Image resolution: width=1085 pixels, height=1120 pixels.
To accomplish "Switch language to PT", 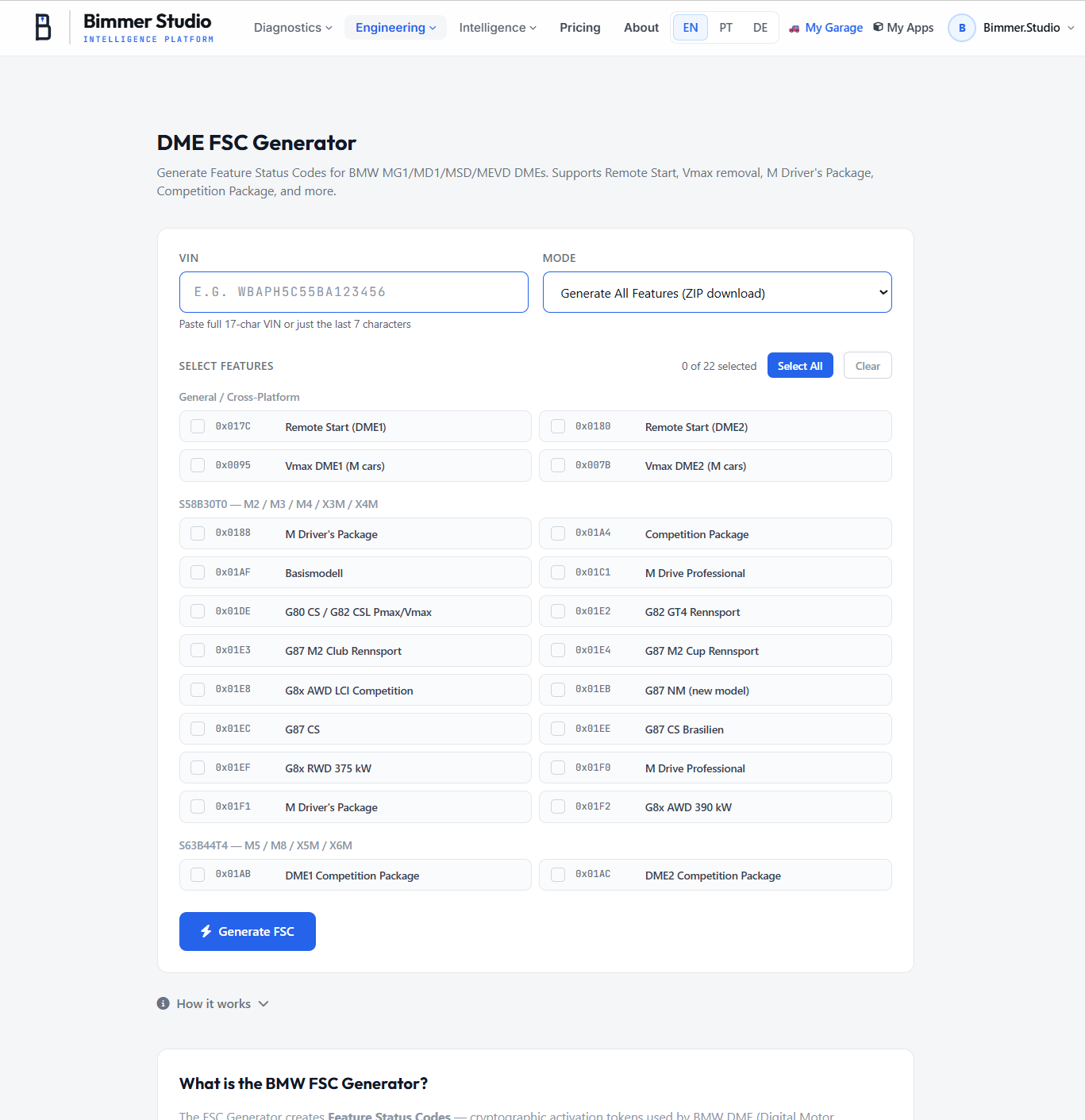I will pos(725,28).
